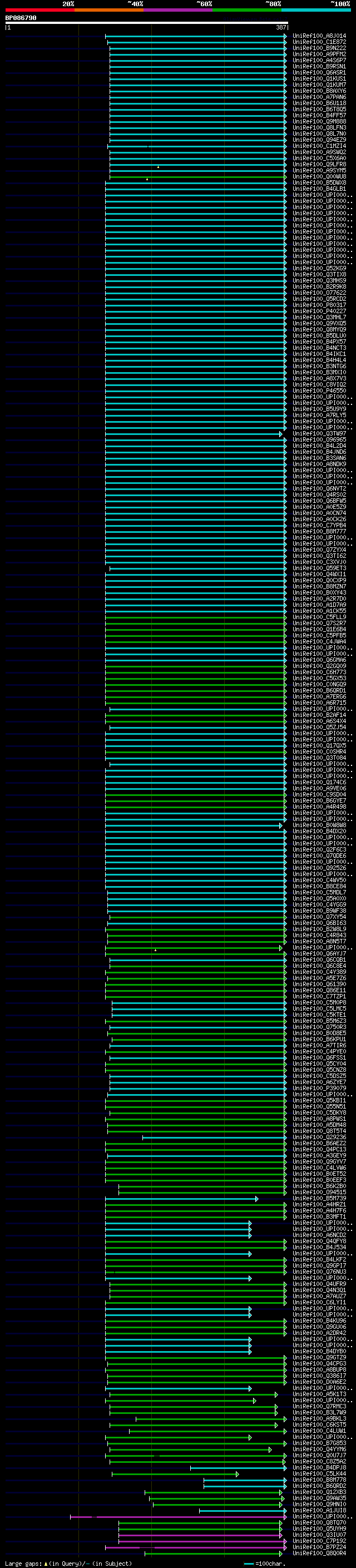Select UniRef100_P80317 label

(319, 305)
